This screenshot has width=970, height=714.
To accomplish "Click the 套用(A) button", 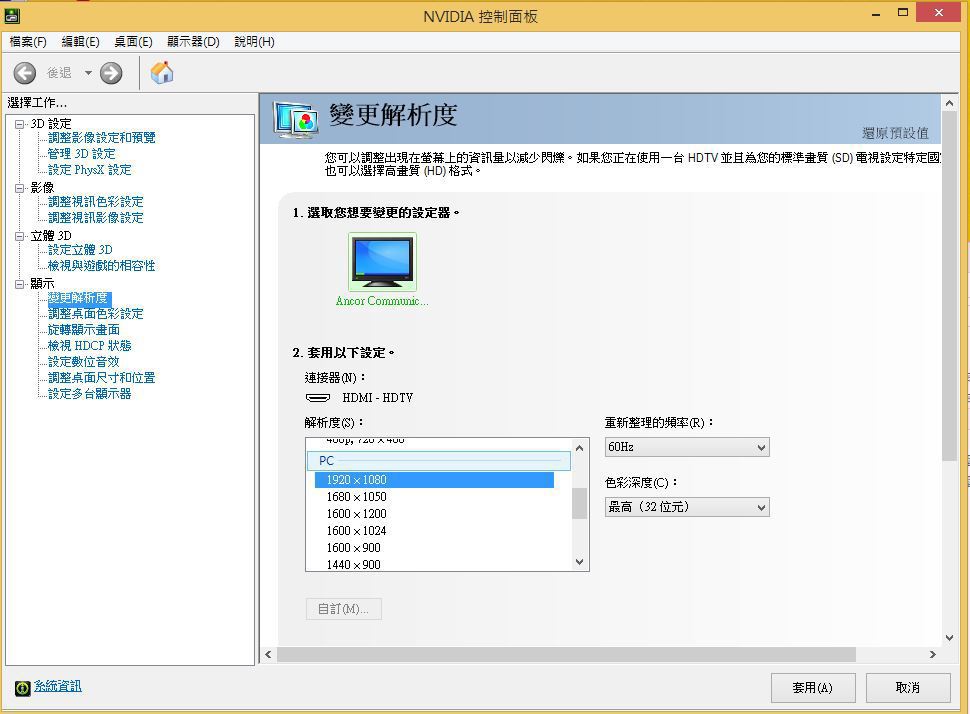I will [813, 688].
